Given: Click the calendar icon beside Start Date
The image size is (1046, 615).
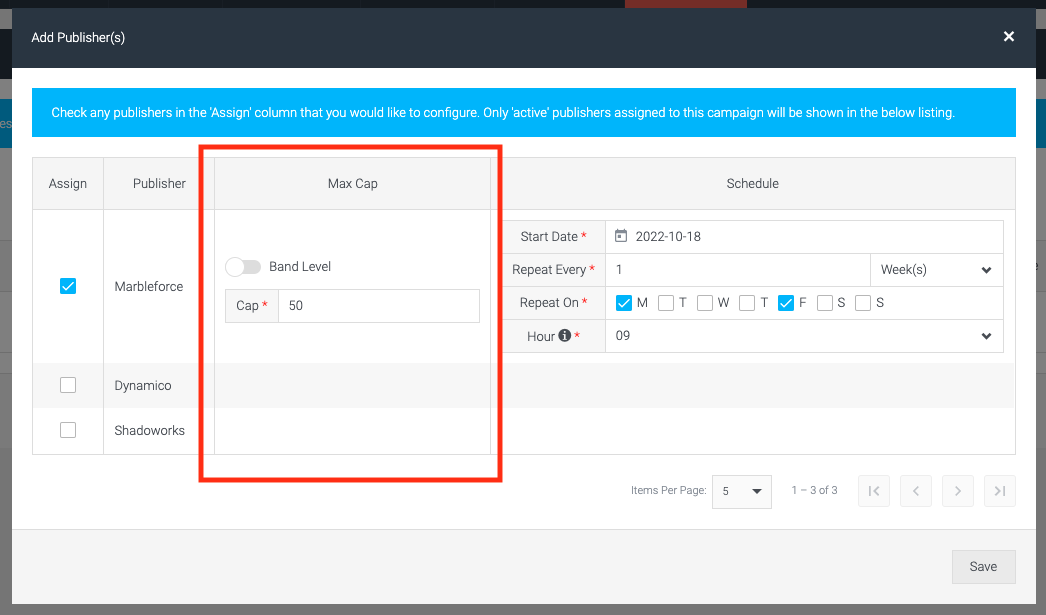Looking at the screenshot, I should coord(620,236).
